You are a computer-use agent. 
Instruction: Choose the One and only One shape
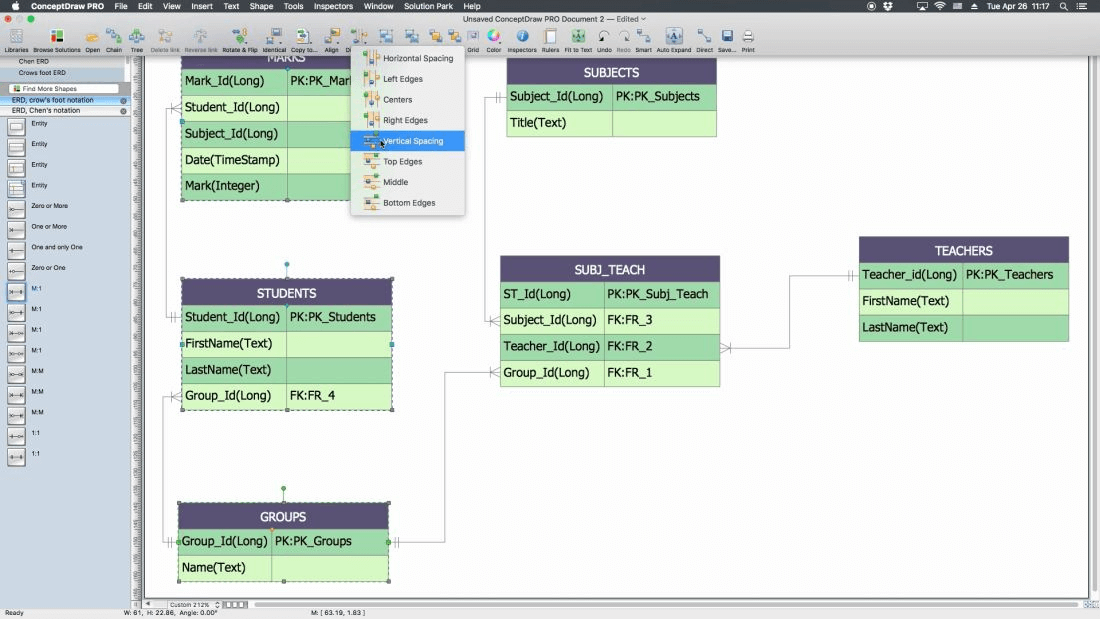(x=16, y=248)
